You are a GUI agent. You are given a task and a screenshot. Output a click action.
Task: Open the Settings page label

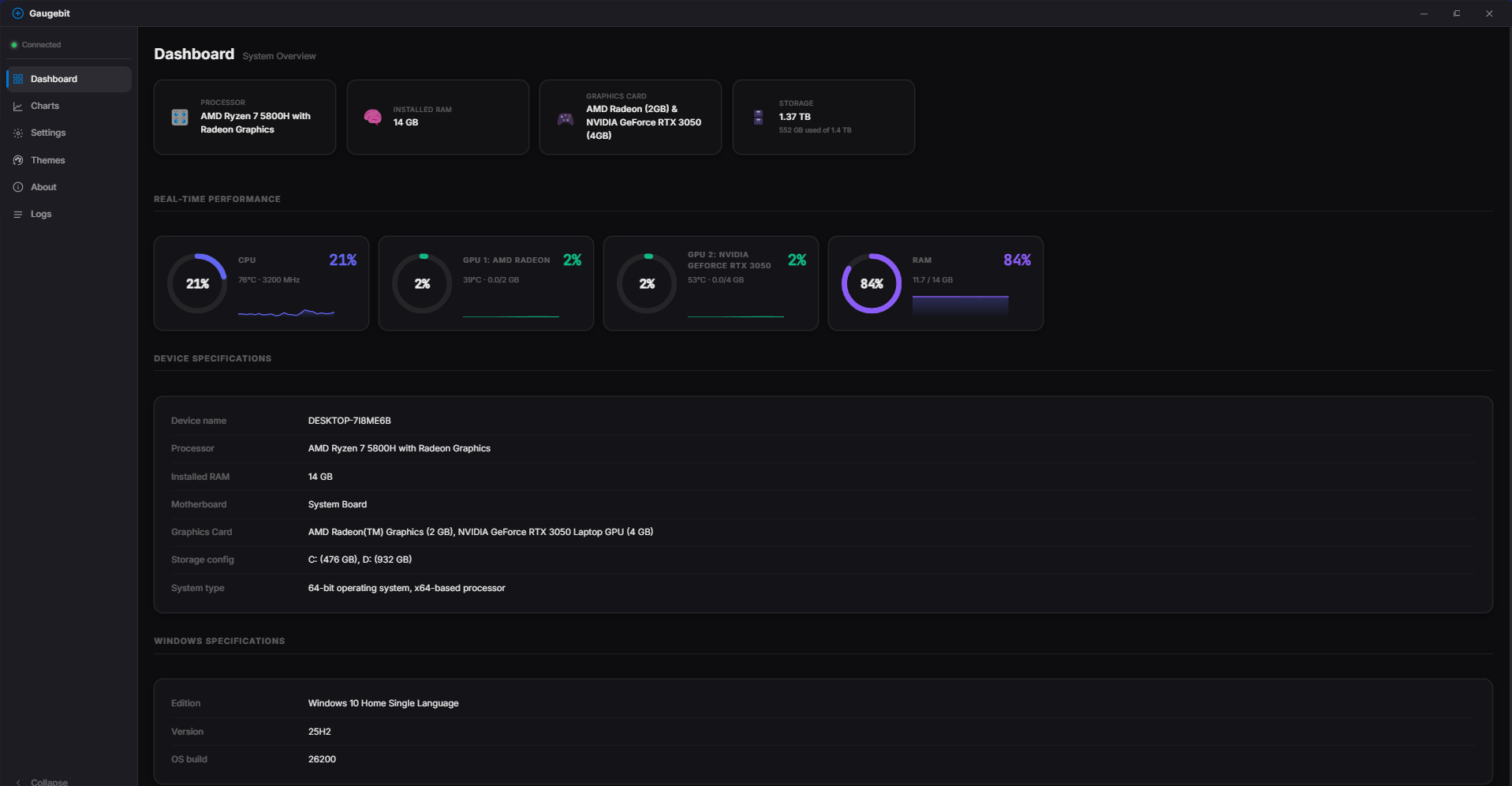[48, 133]
